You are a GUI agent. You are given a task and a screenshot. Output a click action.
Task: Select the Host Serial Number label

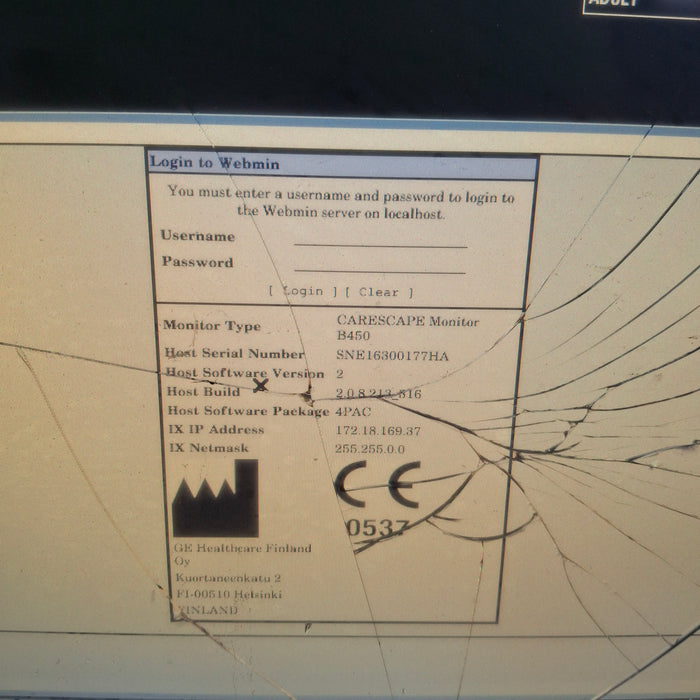[x=234, y=353]
